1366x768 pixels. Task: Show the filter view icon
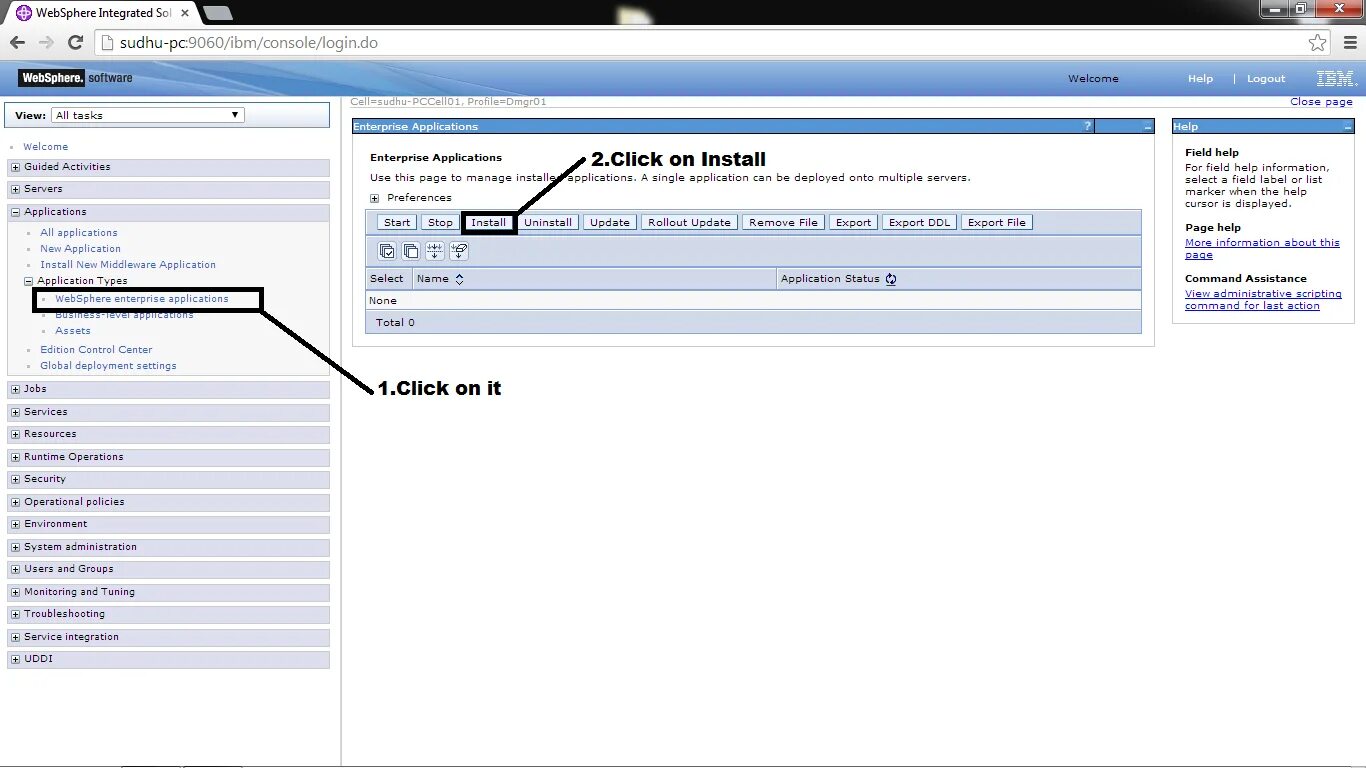435,251
